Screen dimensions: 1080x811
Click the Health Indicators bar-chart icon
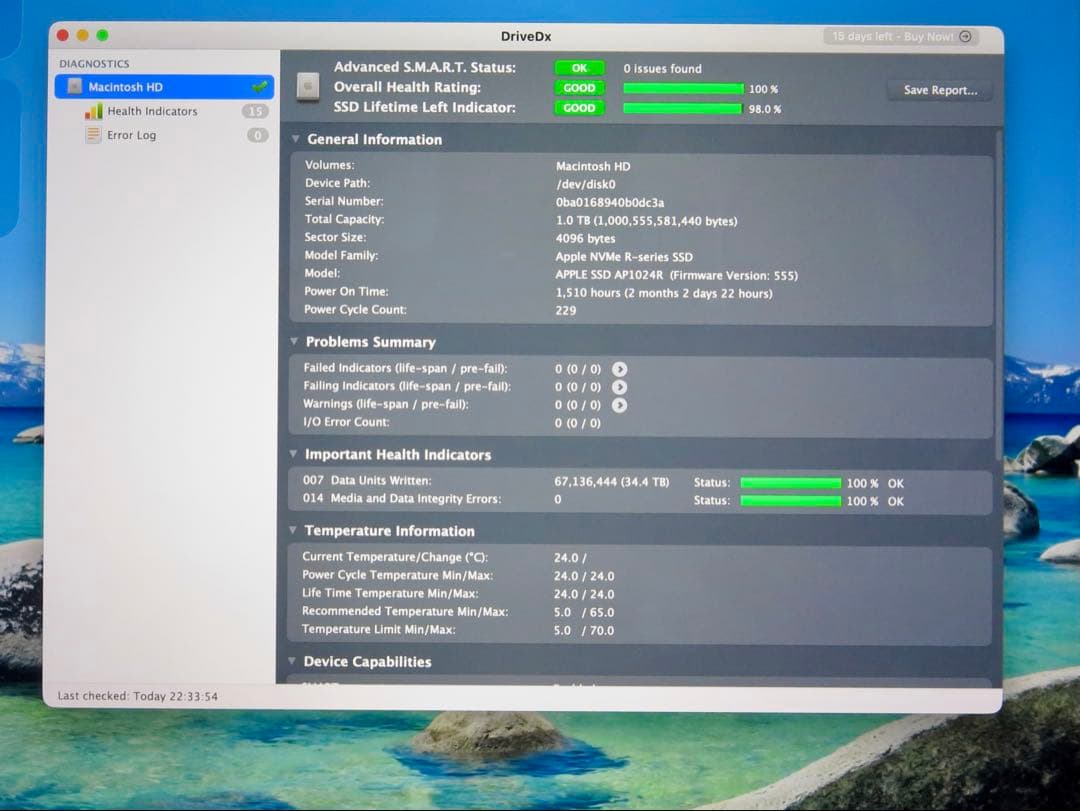coord(92,111)
